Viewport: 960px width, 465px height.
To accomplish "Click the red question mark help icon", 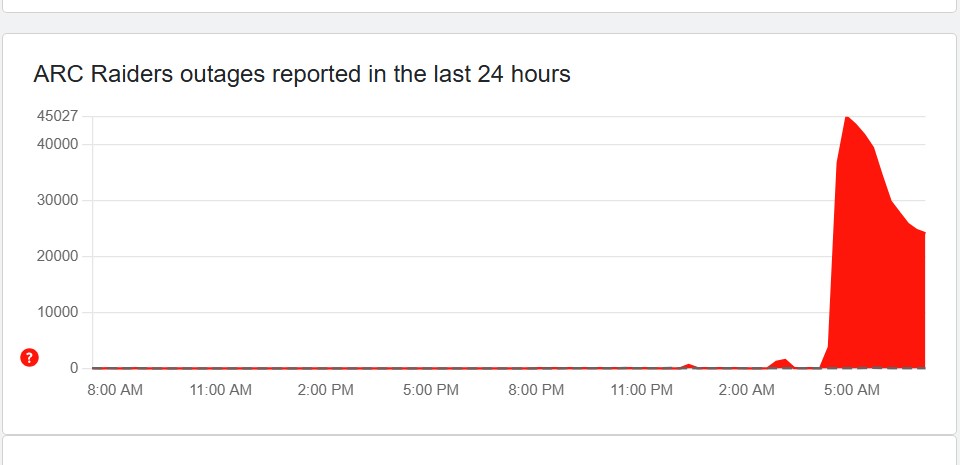I will (29, 357).
